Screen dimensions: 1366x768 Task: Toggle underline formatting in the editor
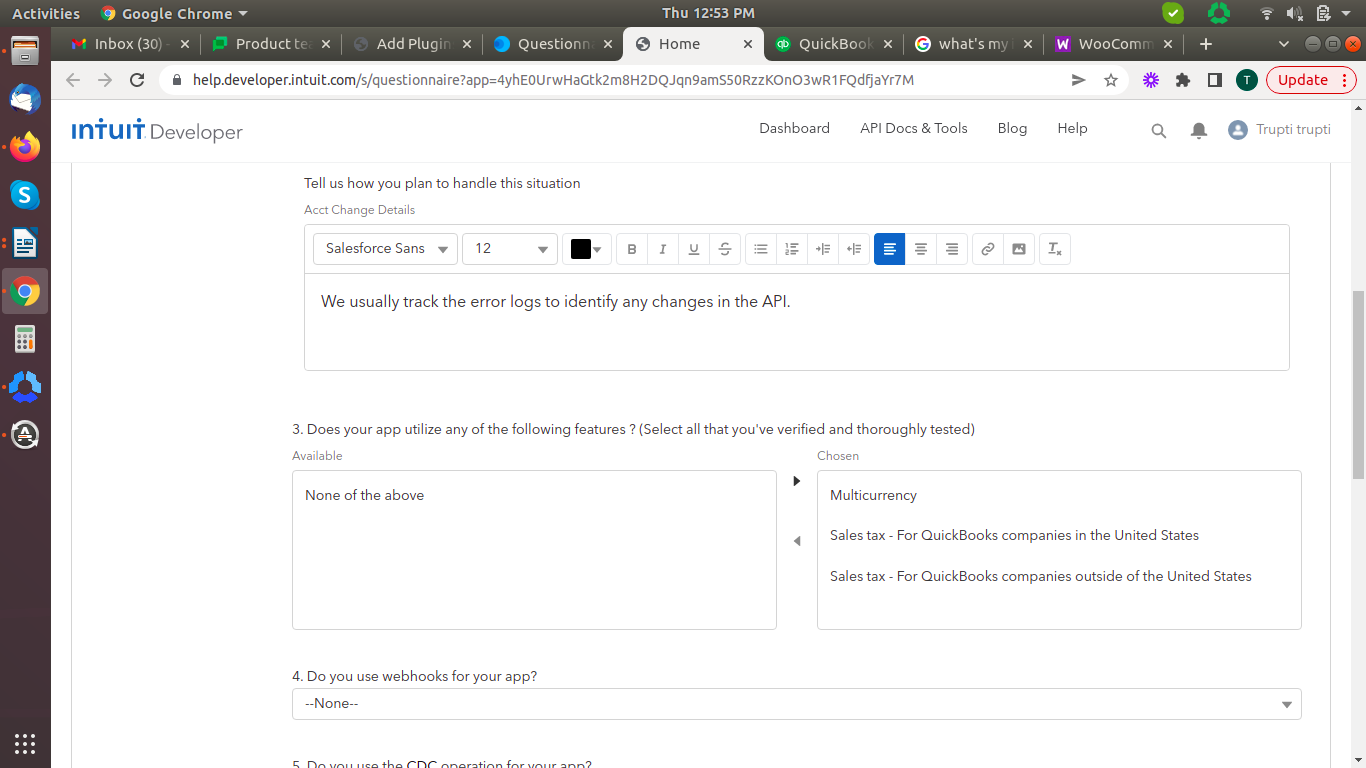693,249
